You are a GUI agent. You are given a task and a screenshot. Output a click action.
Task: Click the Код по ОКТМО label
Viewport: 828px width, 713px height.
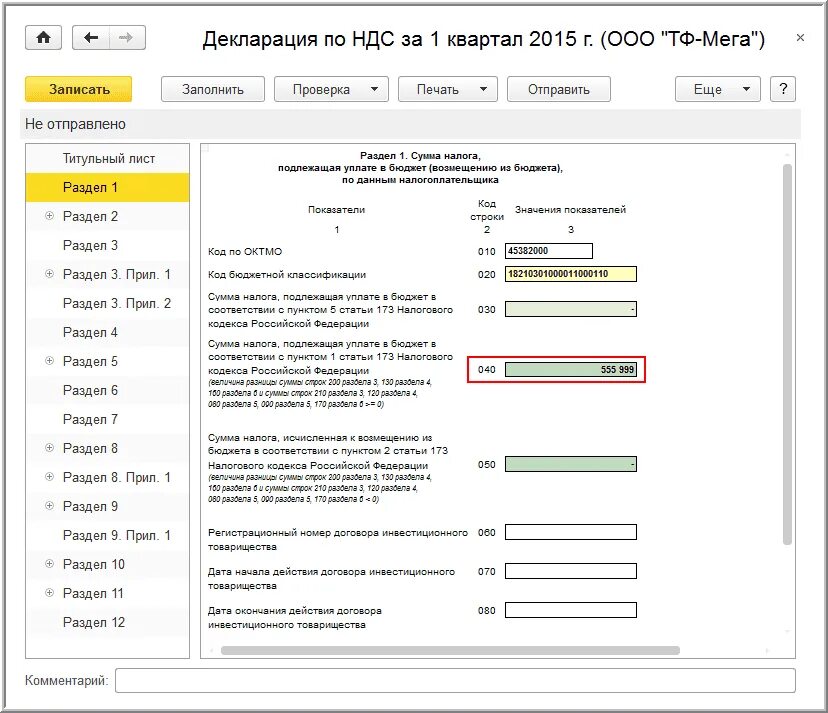coord(245,252)
